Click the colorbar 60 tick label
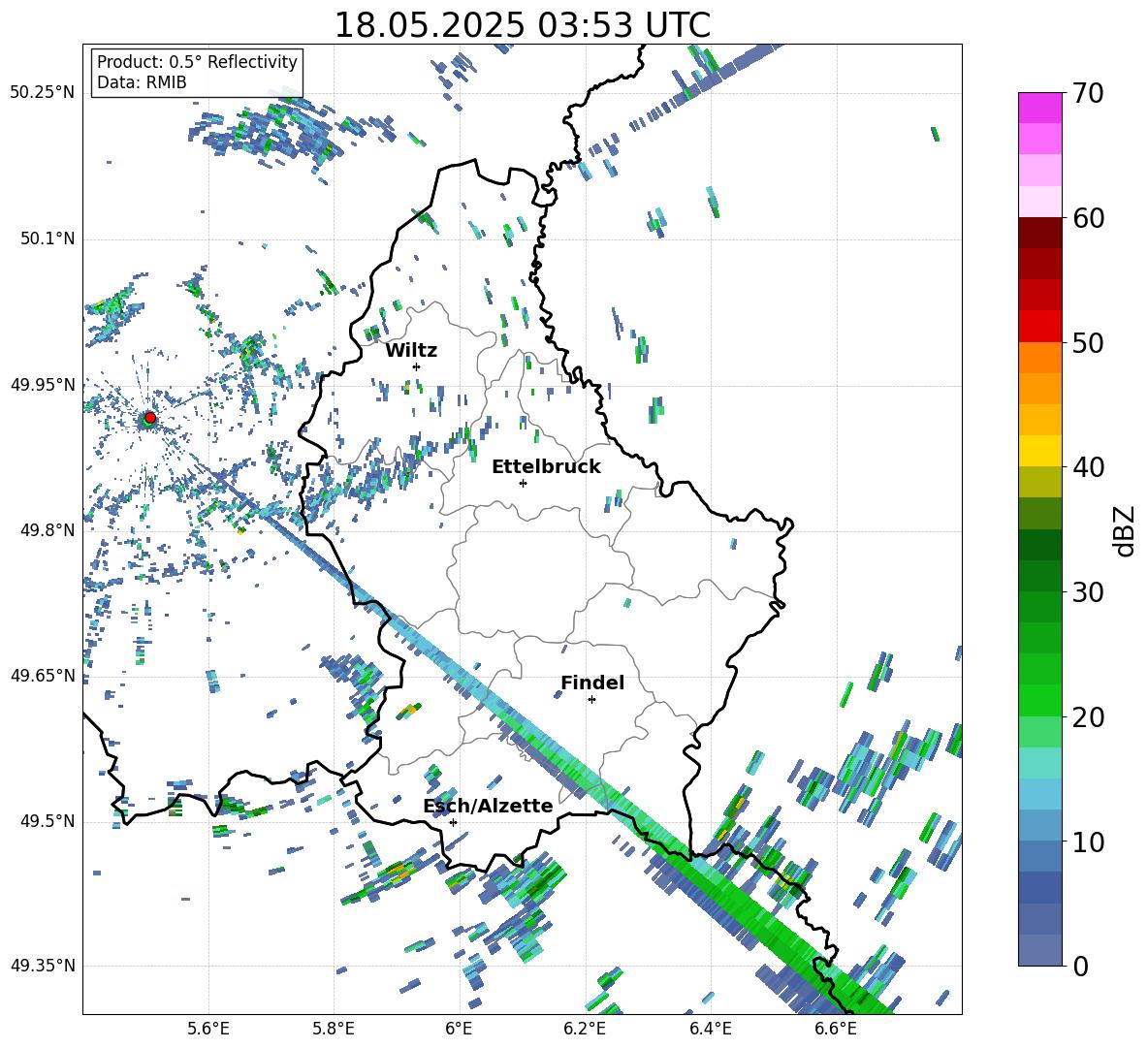 coord(1088,218)
